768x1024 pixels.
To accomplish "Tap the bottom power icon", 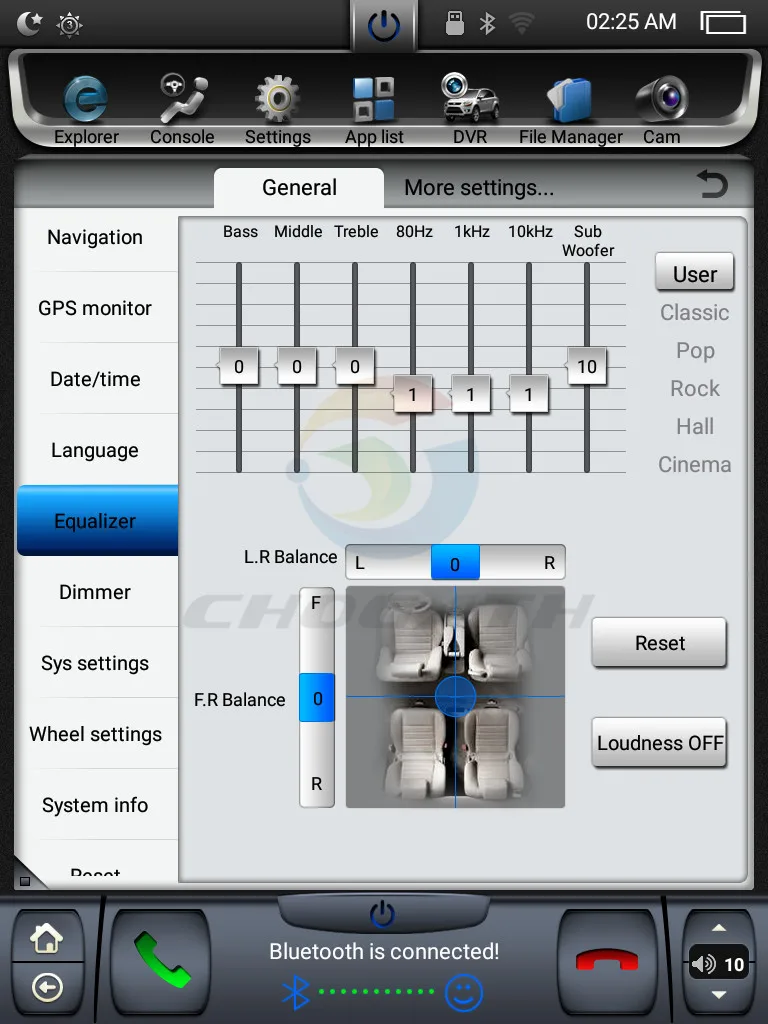I will 383,914.
